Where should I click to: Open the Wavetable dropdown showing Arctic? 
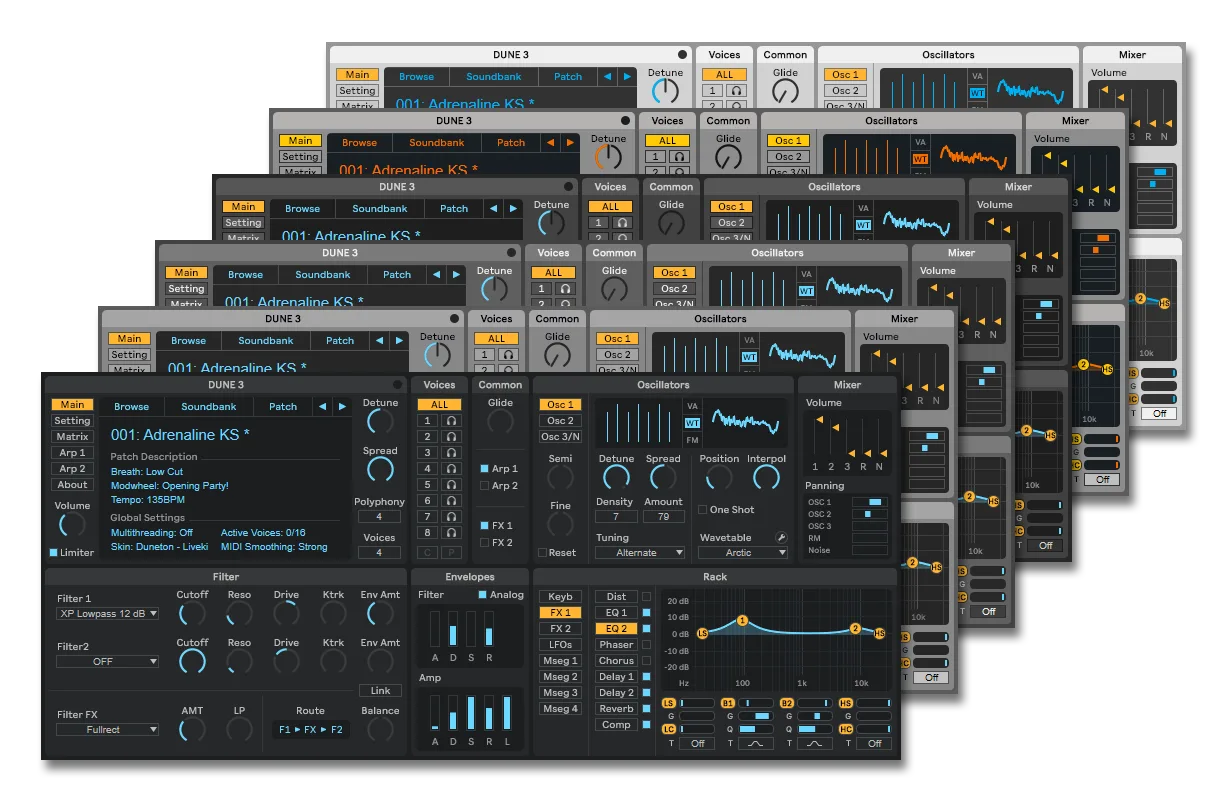click(x=744, y=552)
